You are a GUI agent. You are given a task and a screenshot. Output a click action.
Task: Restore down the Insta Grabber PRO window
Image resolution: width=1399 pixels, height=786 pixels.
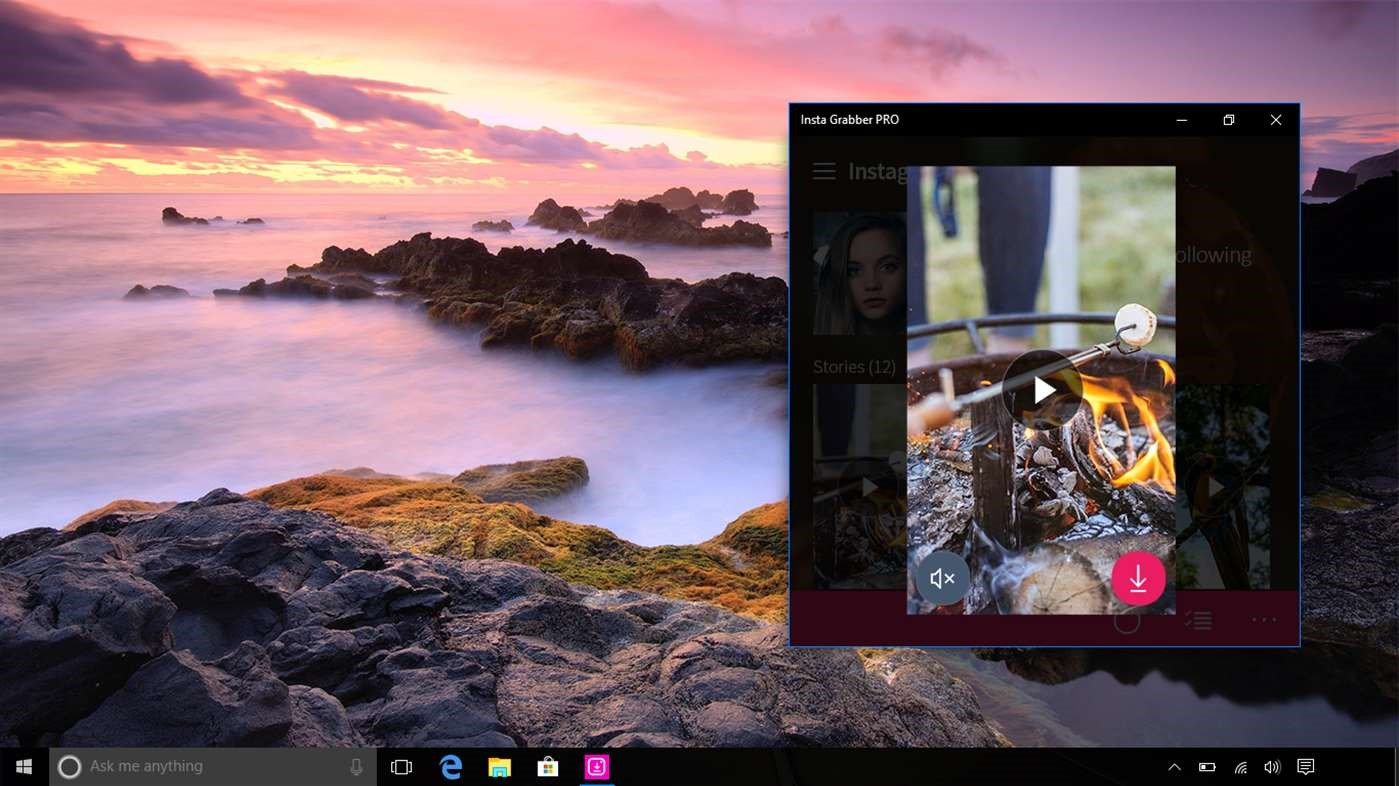coord(1229,120)
